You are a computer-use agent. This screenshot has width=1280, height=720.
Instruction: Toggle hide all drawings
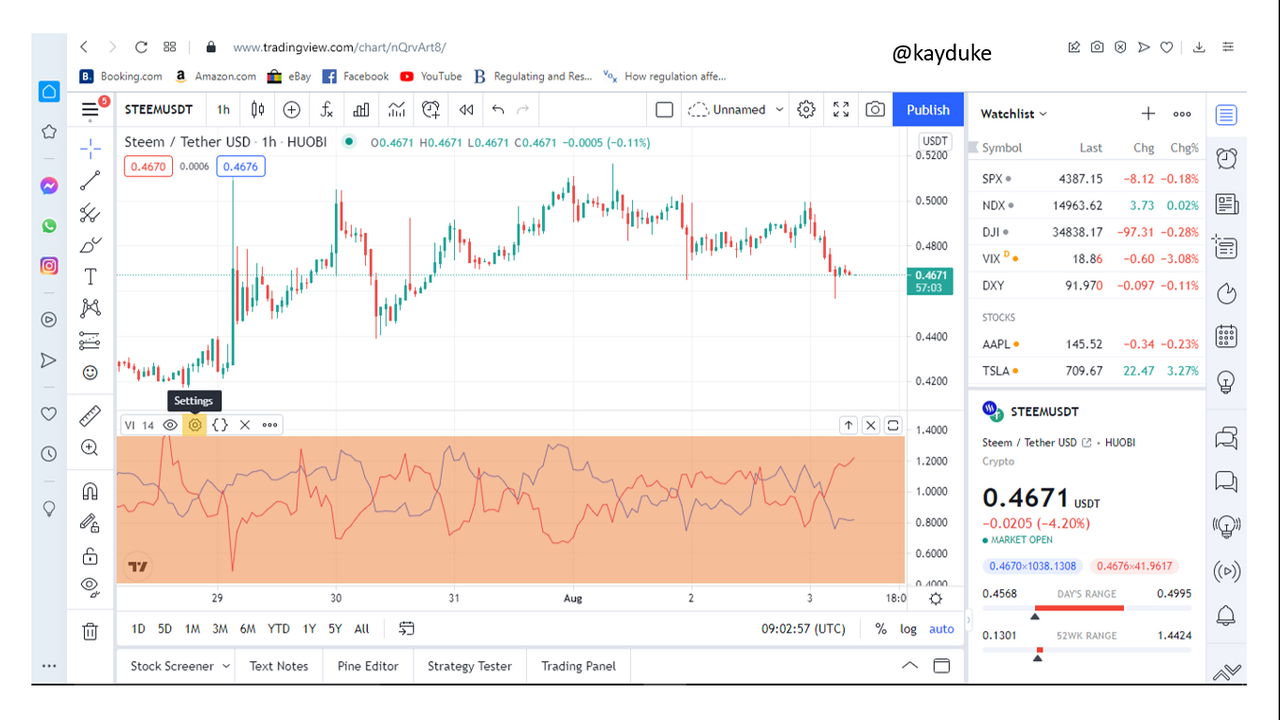pos(90,586)
